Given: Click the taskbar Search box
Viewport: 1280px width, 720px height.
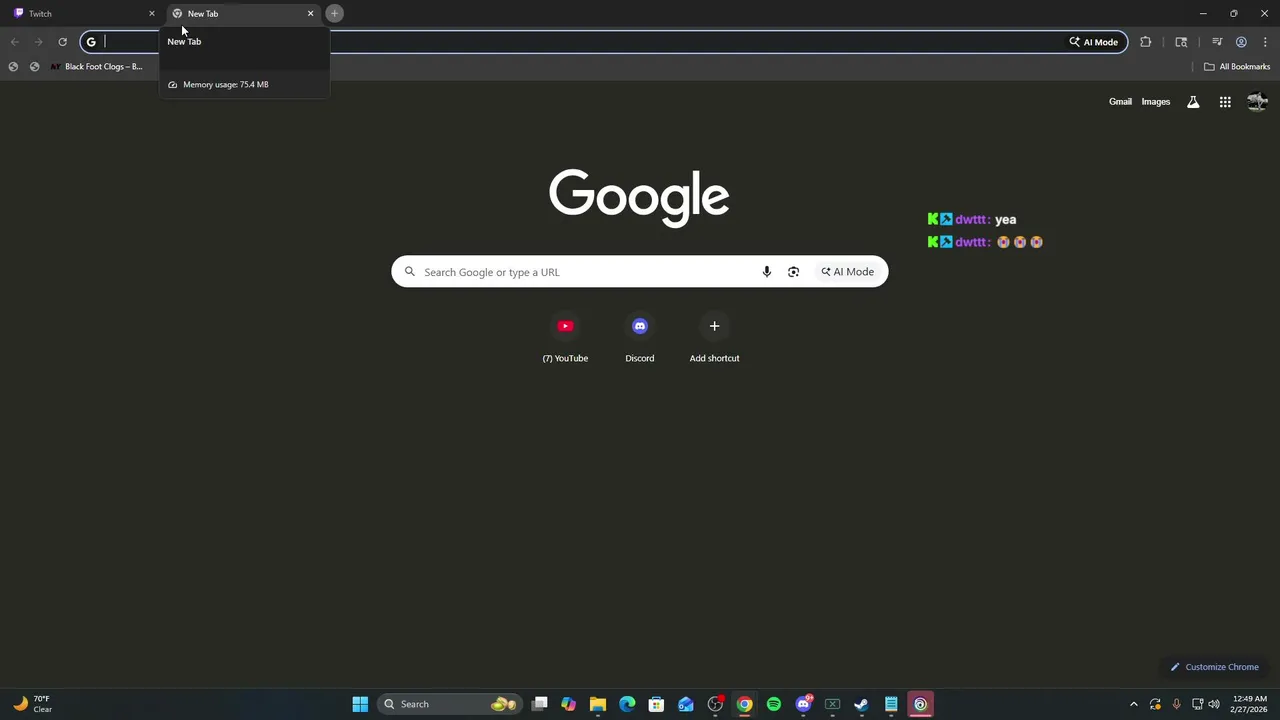Looking at the screenshot, I should pos(450,704).
